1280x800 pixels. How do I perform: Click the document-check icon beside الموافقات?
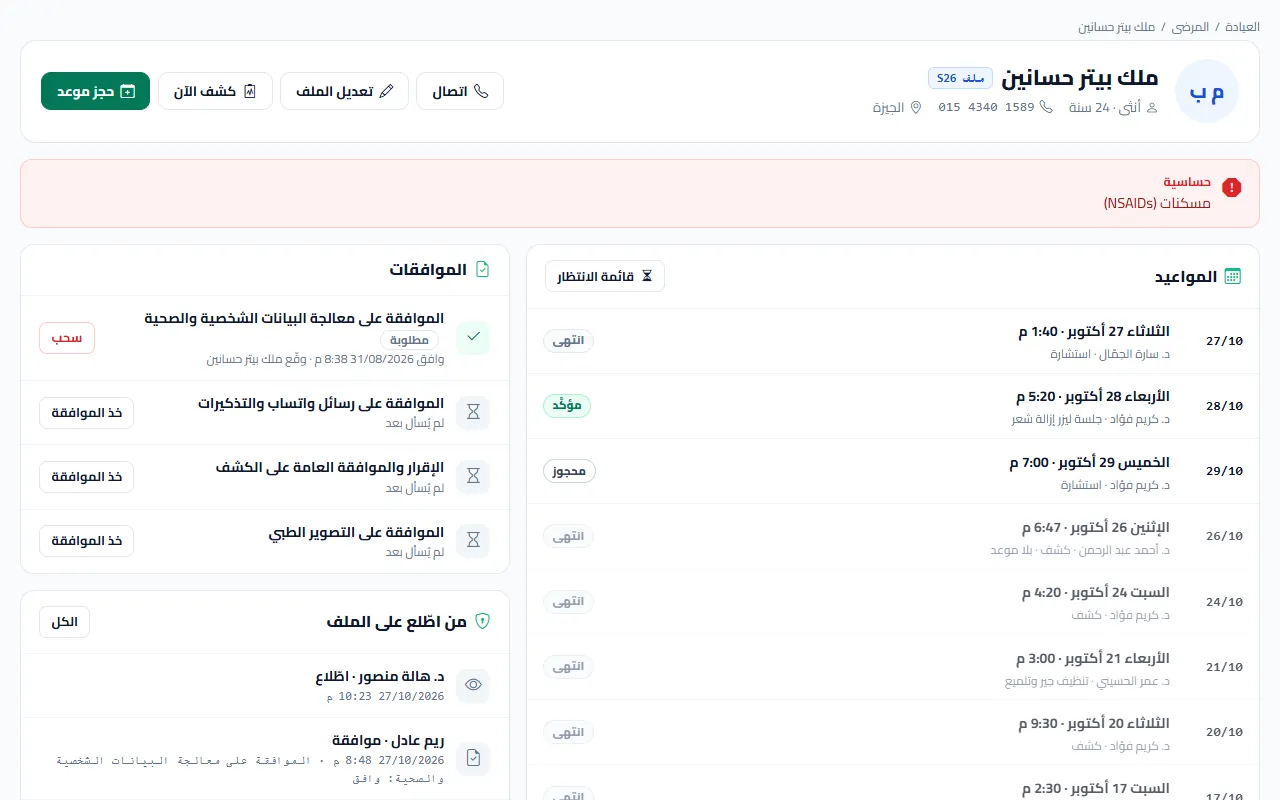pyautogui.click(x=482, y=269)
